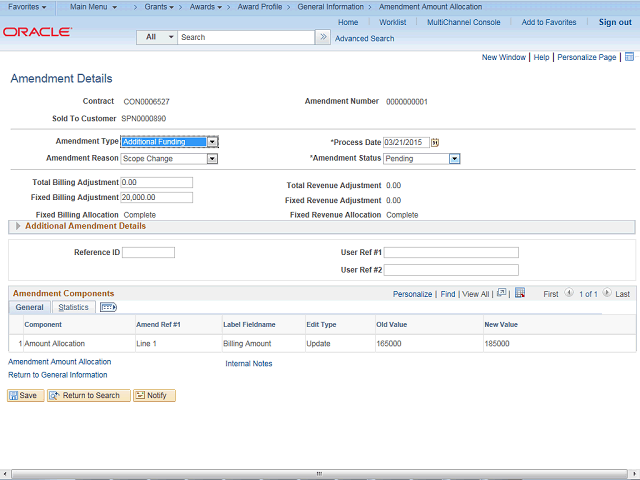
Task: Open the Process Date calendar picker
Action: (x=435, y=142)
